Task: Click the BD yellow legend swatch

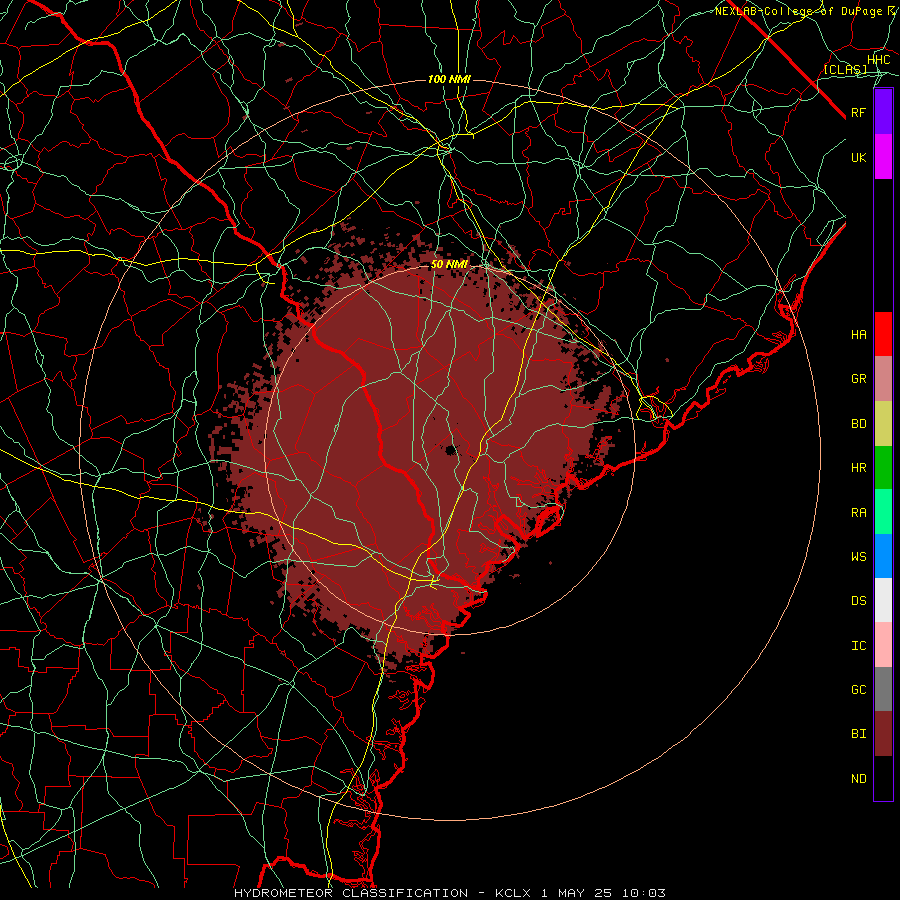Action: [883, 424]
